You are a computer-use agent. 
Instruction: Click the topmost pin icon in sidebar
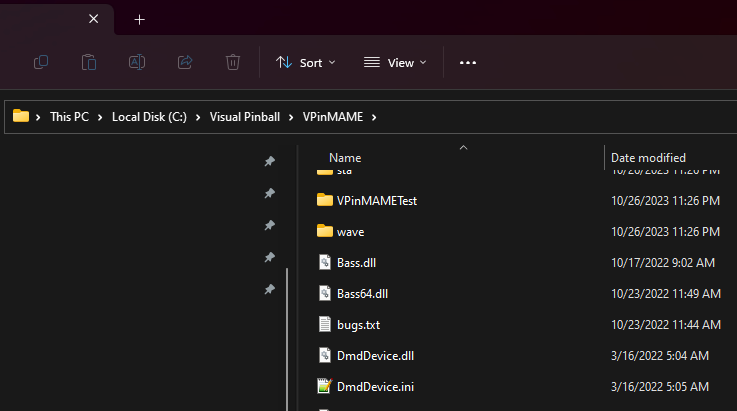click(x=269, y=161)
